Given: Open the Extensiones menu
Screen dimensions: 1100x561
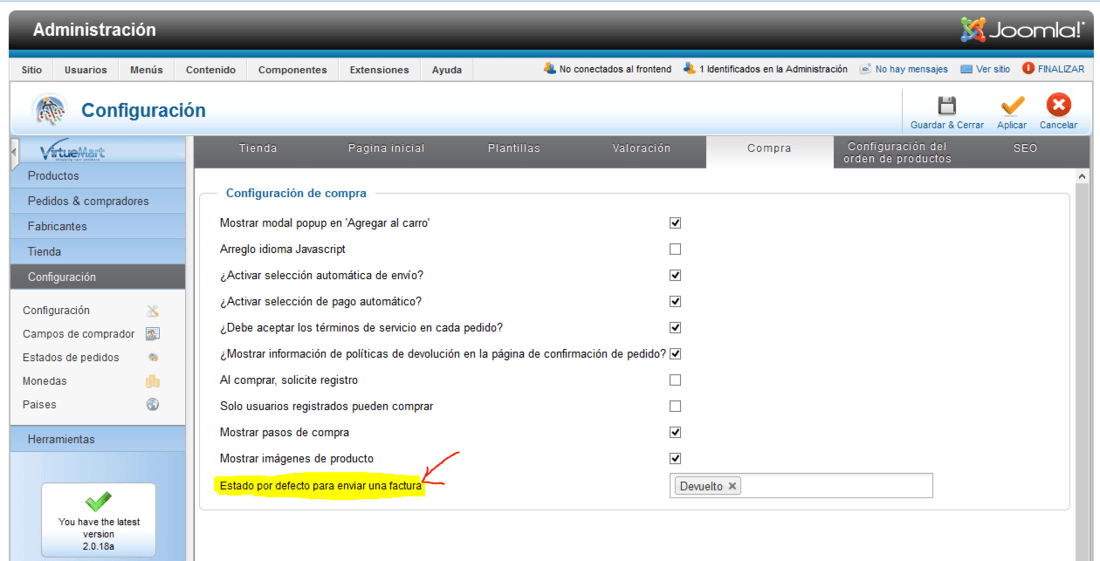Looking at the screenshot, I should point(379,69).
